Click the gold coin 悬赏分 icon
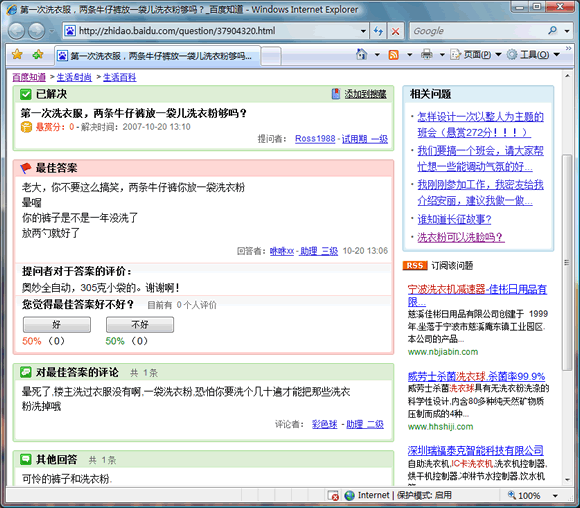The image size is (580, 508). [x=26, y=127]
